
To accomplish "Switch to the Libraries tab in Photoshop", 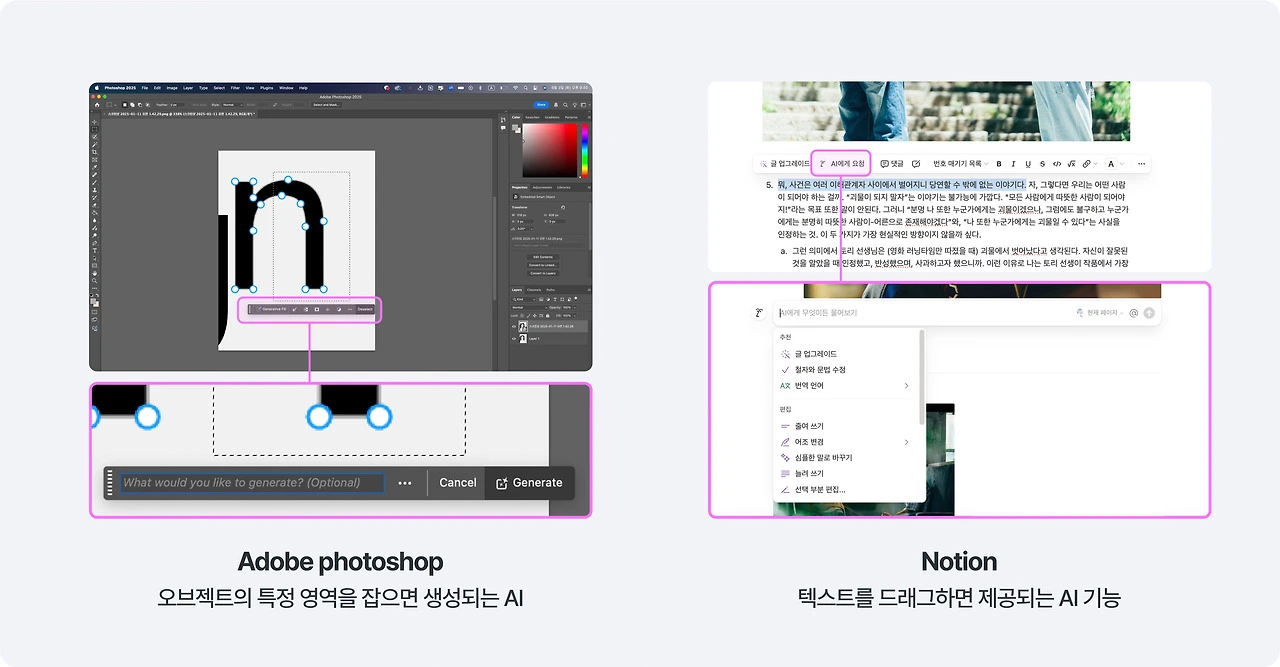I will coord(564,187).
